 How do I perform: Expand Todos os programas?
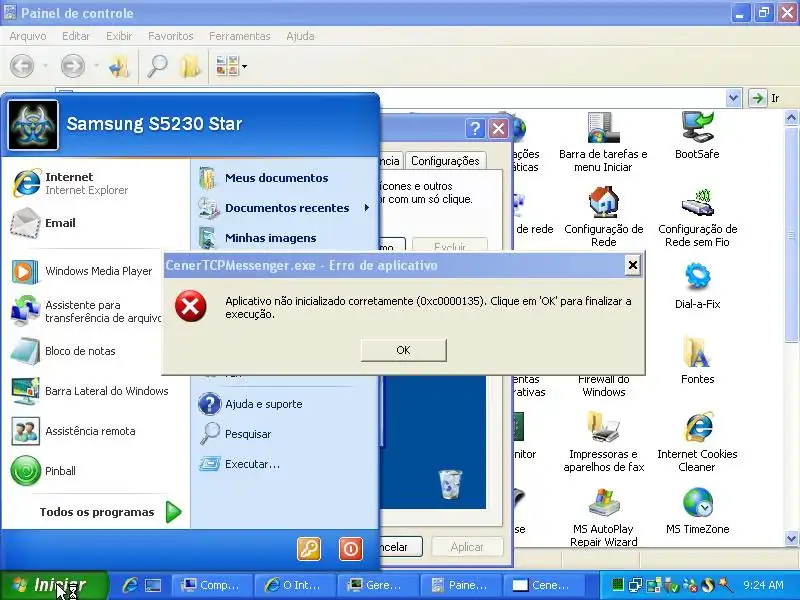[110, 512]
